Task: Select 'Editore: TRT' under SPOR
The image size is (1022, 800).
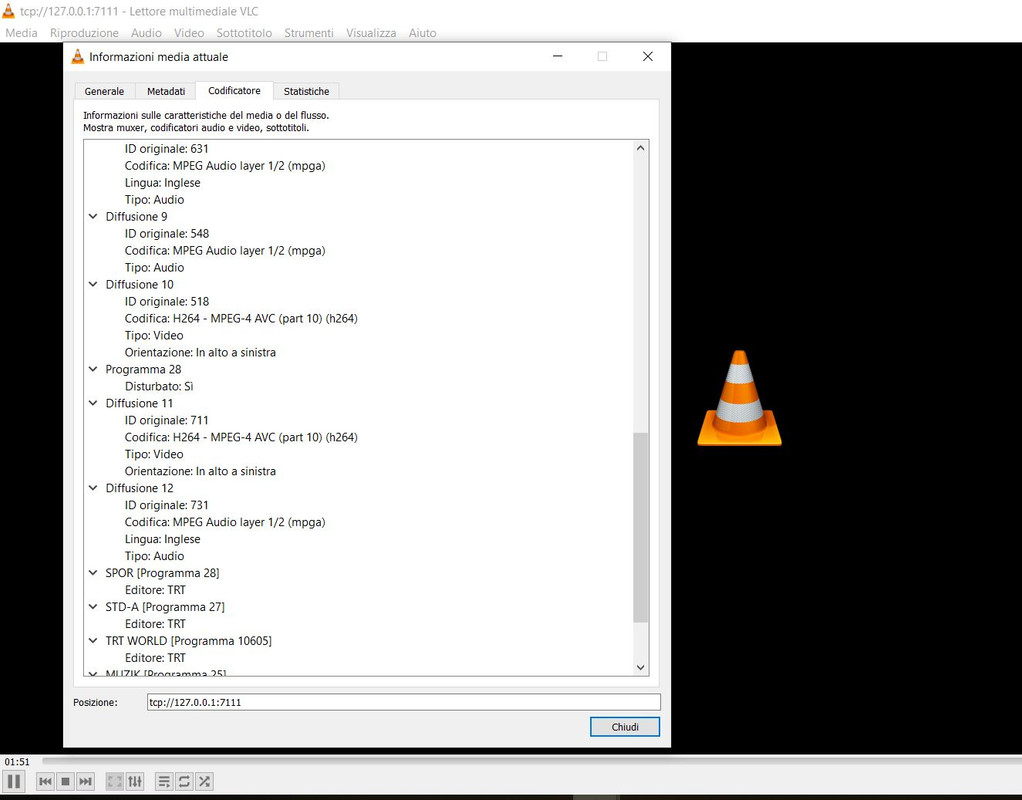Action: [155, 589]
